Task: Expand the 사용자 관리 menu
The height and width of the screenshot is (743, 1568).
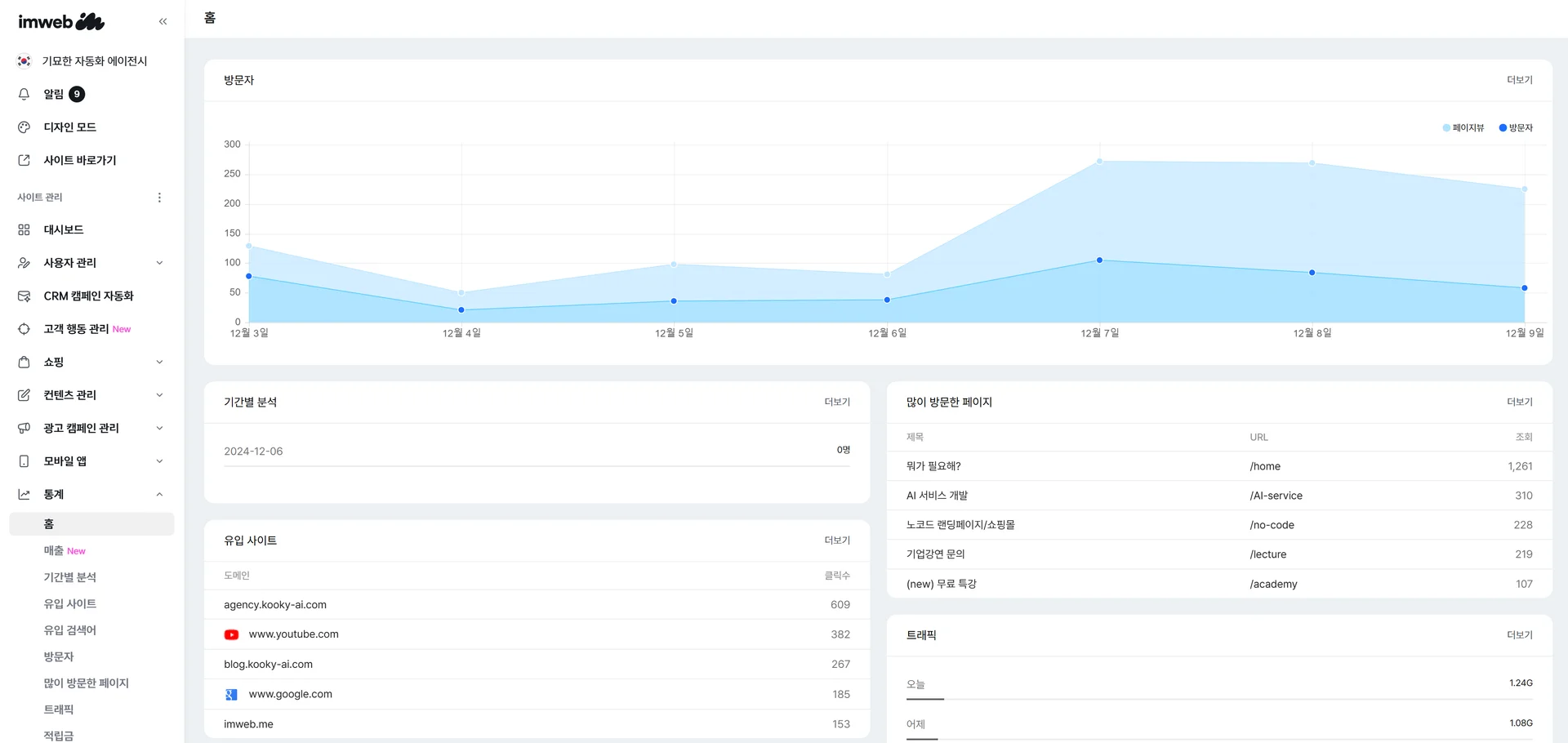Action: pos(159,263)
